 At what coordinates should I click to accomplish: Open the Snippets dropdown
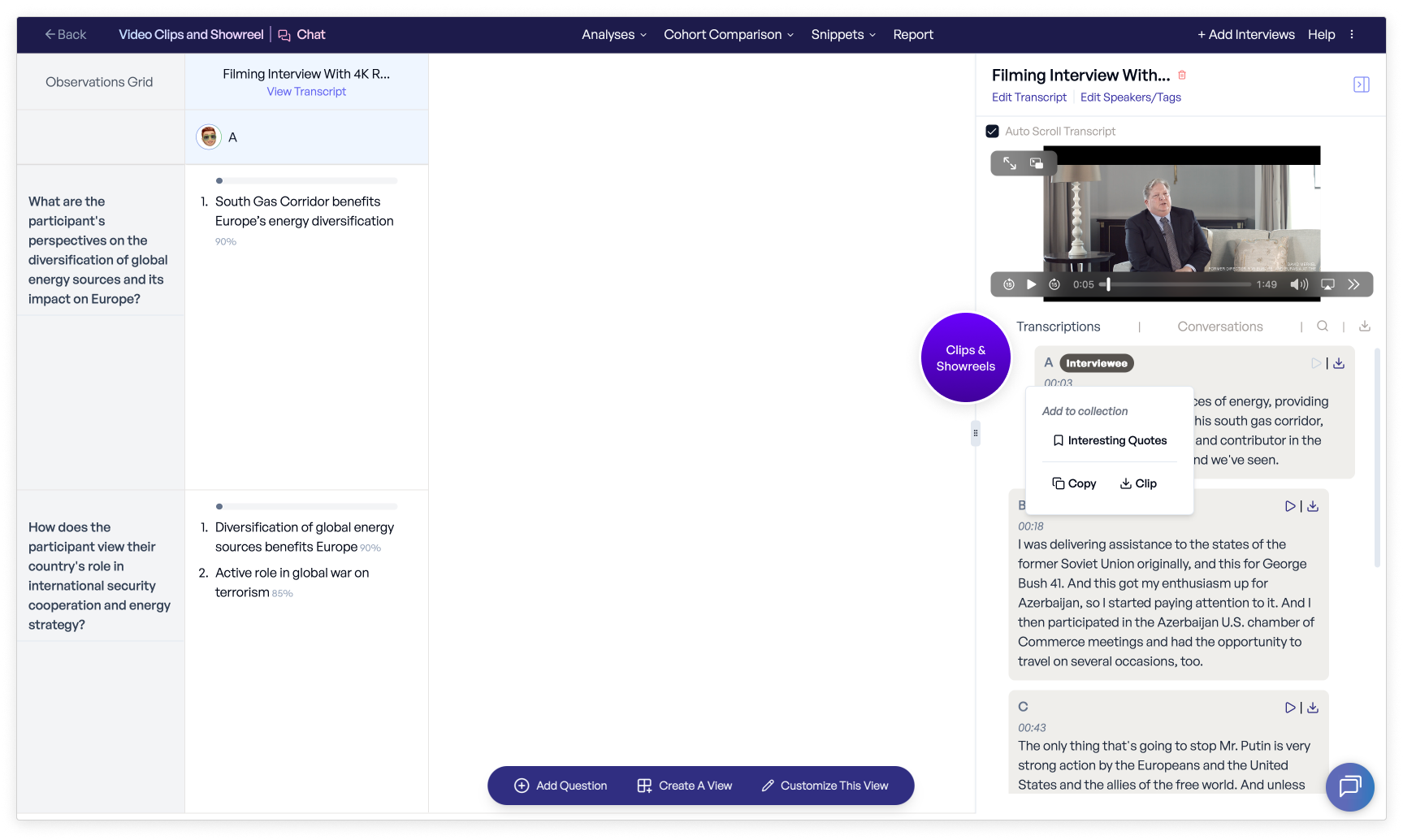[x=842, y=35]
